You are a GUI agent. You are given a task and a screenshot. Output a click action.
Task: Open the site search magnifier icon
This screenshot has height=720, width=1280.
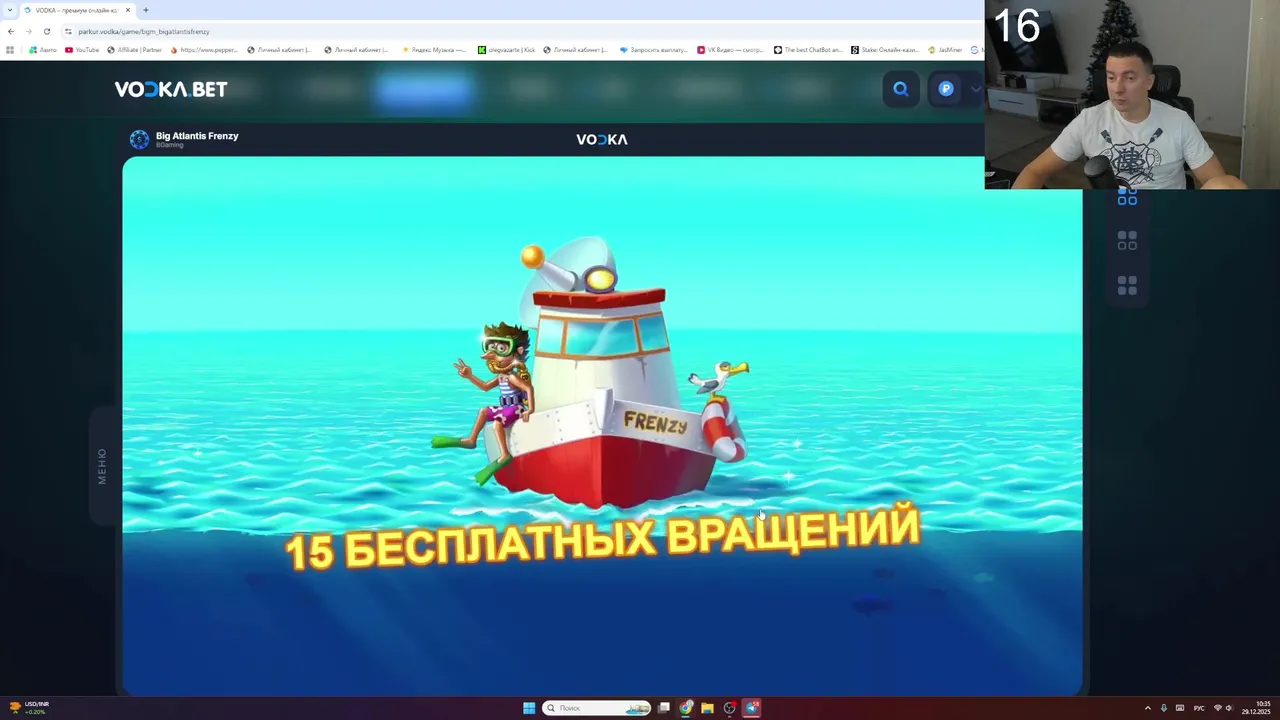901,89
